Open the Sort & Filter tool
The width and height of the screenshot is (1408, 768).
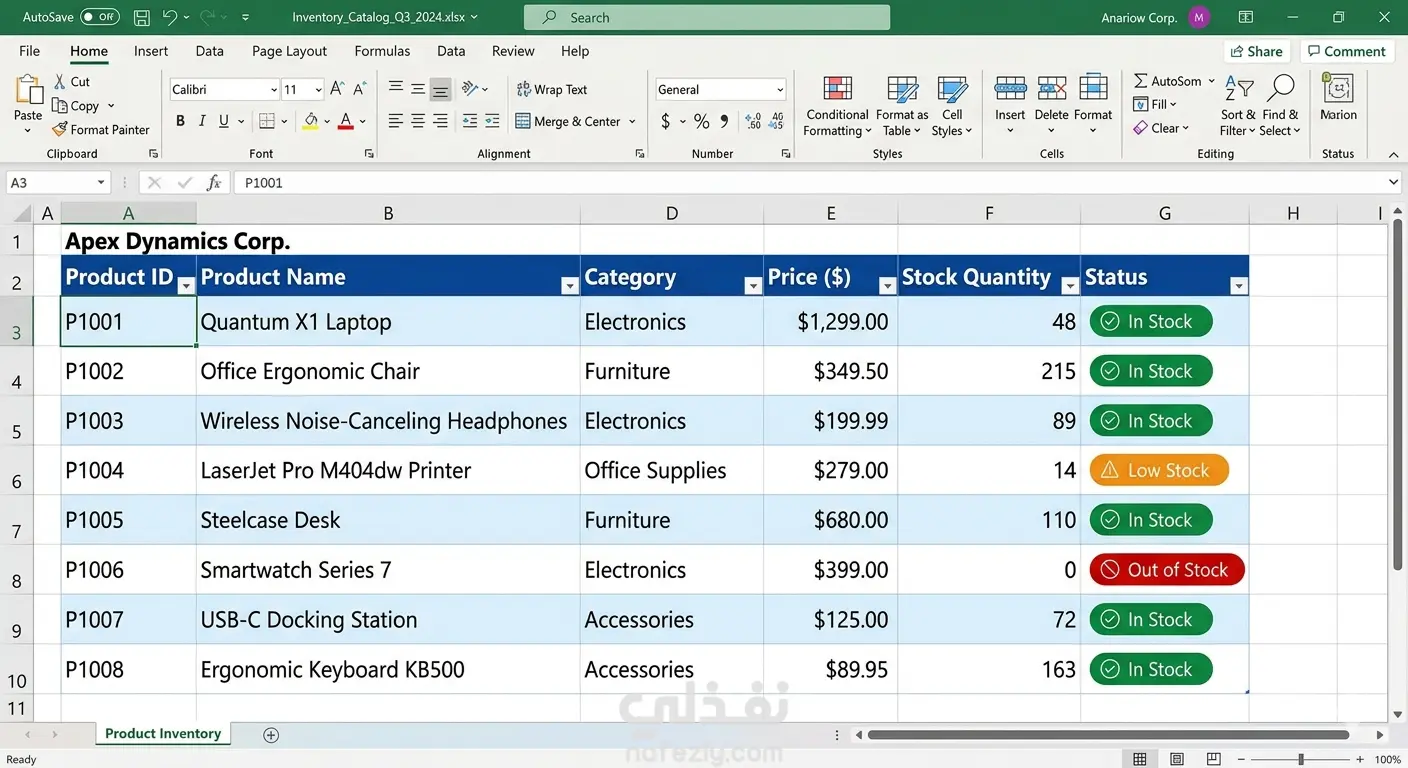pyautogui.click(x=1239, y=106)
